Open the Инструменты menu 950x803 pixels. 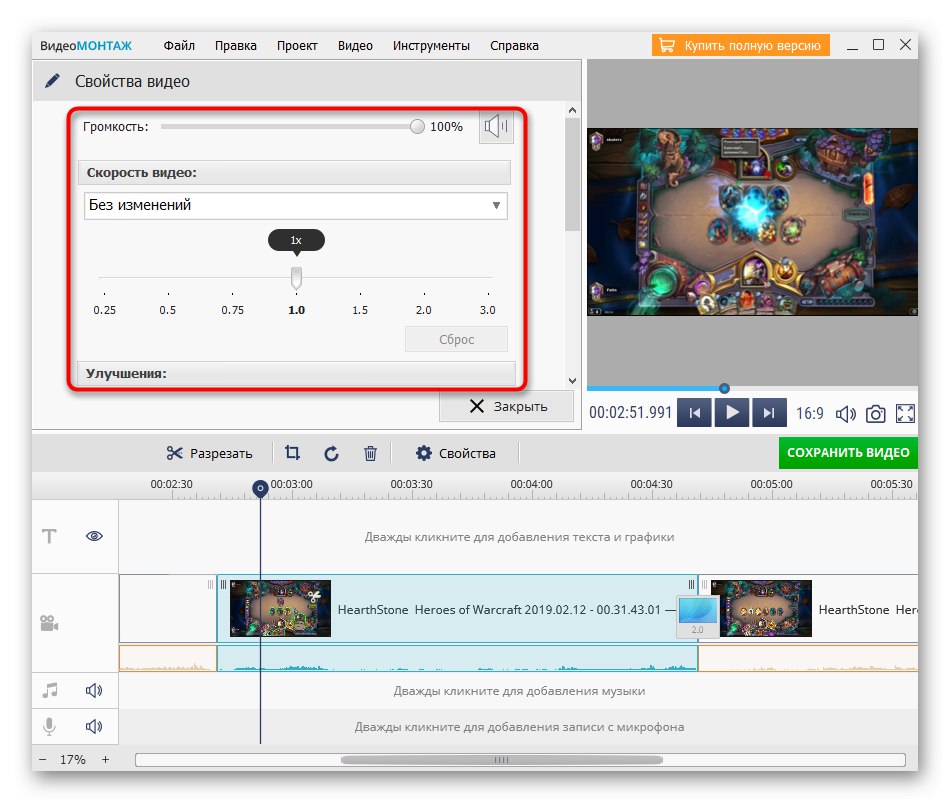click(x=431, y=45)
